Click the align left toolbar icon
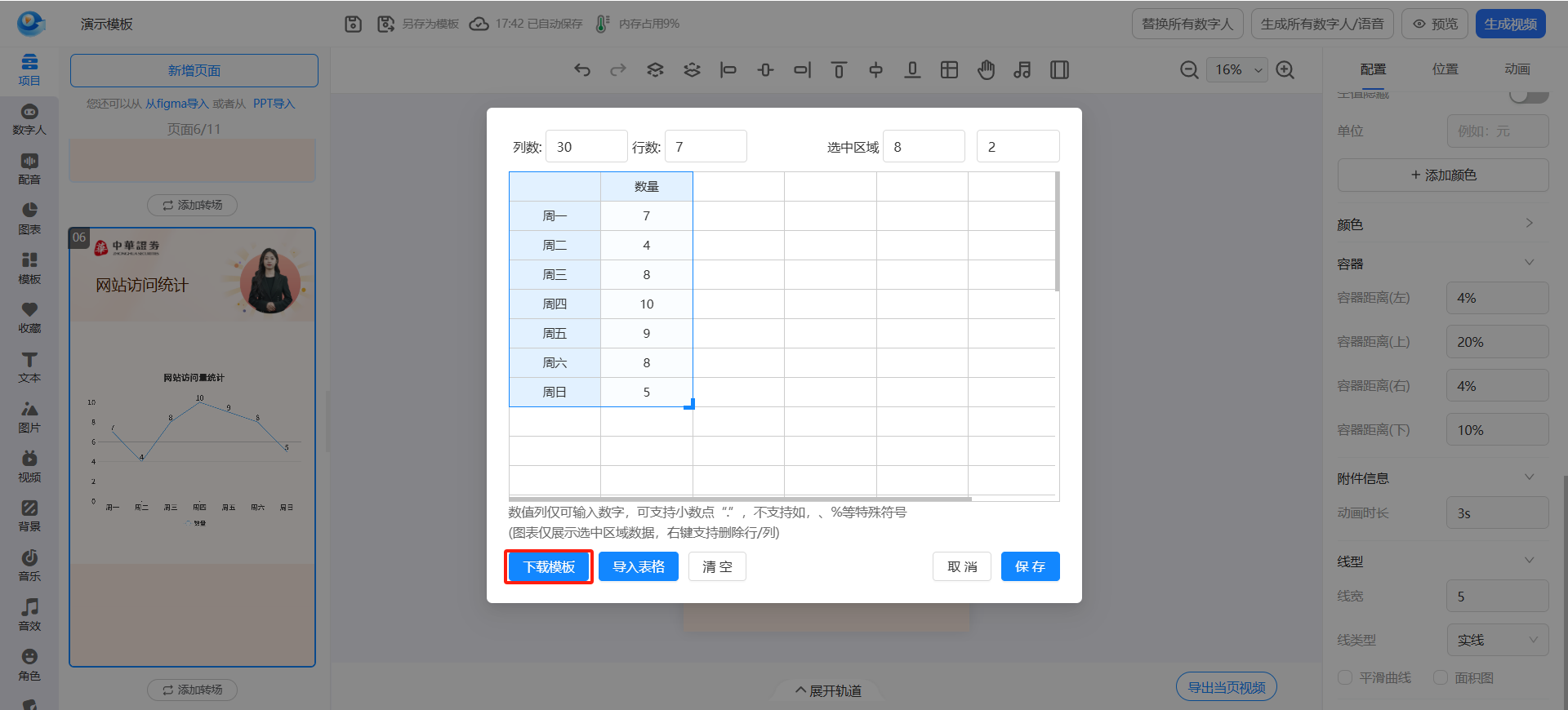The image size is (1568, 710). click(728, 70)
